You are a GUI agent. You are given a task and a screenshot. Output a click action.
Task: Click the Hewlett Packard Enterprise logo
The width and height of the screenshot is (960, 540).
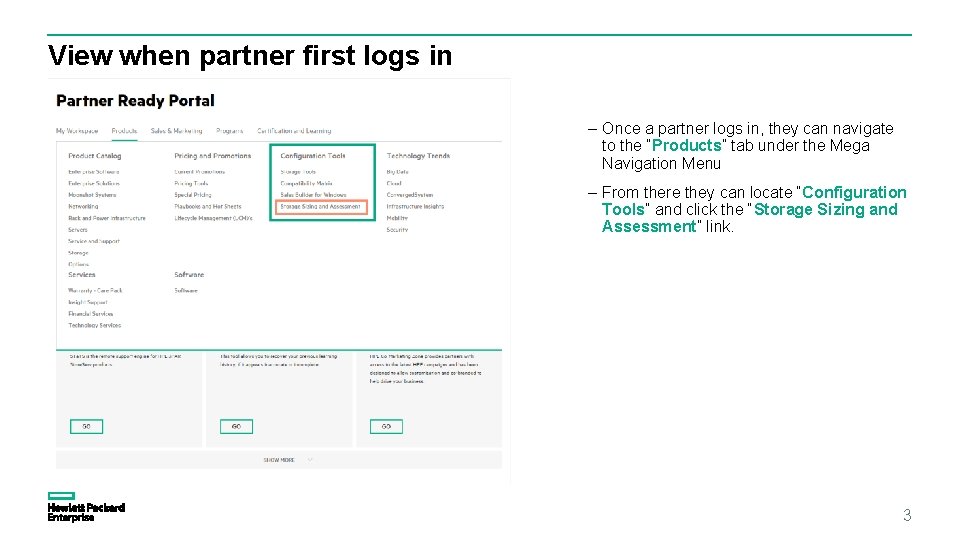[86, 507]
